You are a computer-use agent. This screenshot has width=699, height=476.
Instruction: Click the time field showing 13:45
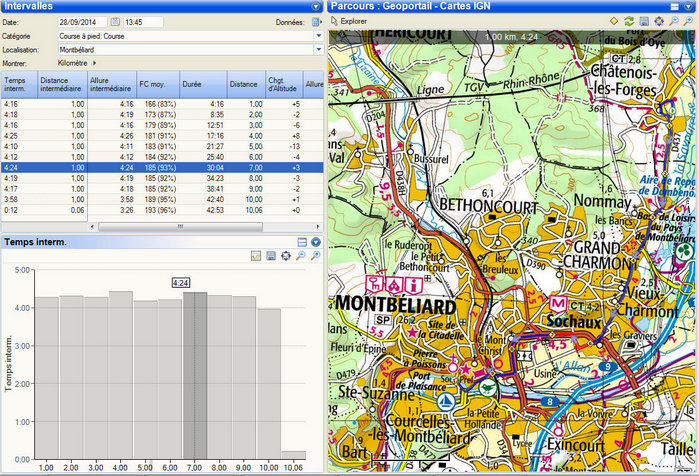pyautogui.click(x=143, y=22)
